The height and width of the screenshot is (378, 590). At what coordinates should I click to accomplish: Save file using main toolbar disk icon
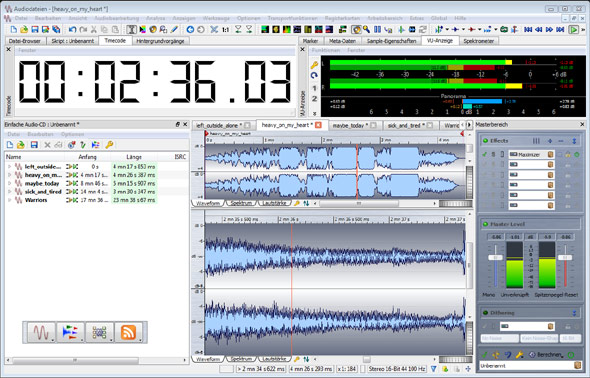35,29
